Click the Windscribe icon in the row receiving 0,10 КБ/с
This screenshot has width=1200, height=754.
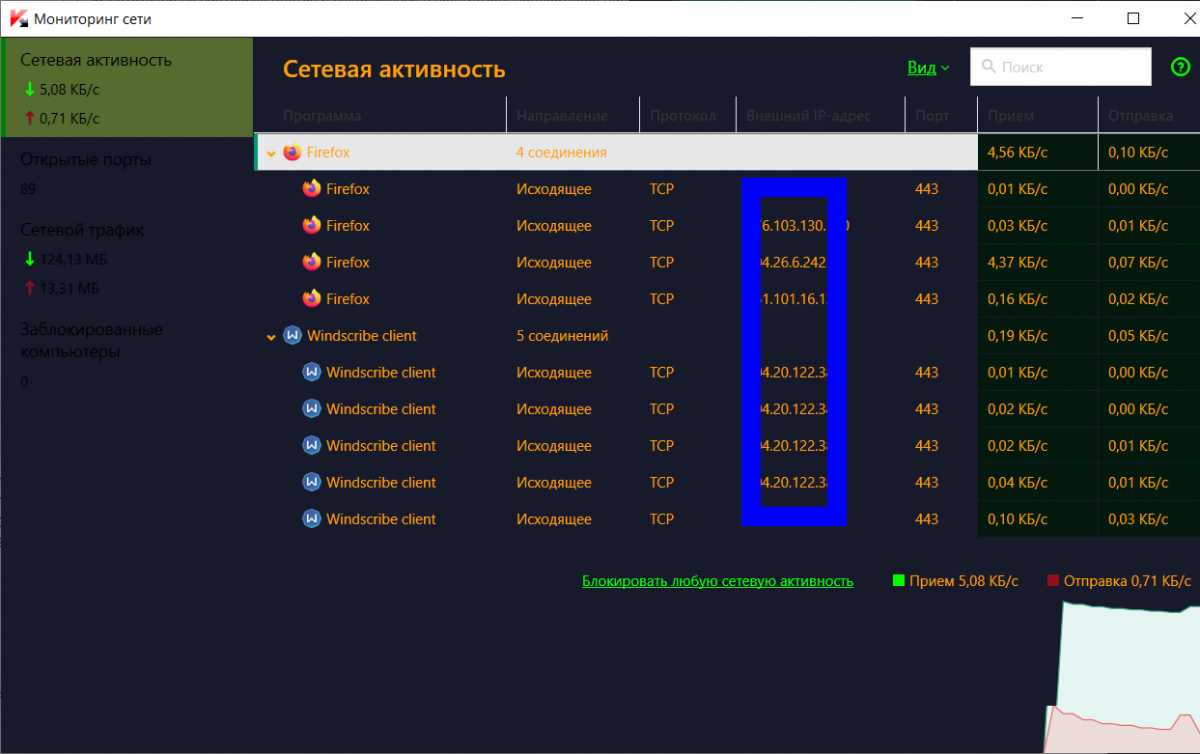(311, 519)
